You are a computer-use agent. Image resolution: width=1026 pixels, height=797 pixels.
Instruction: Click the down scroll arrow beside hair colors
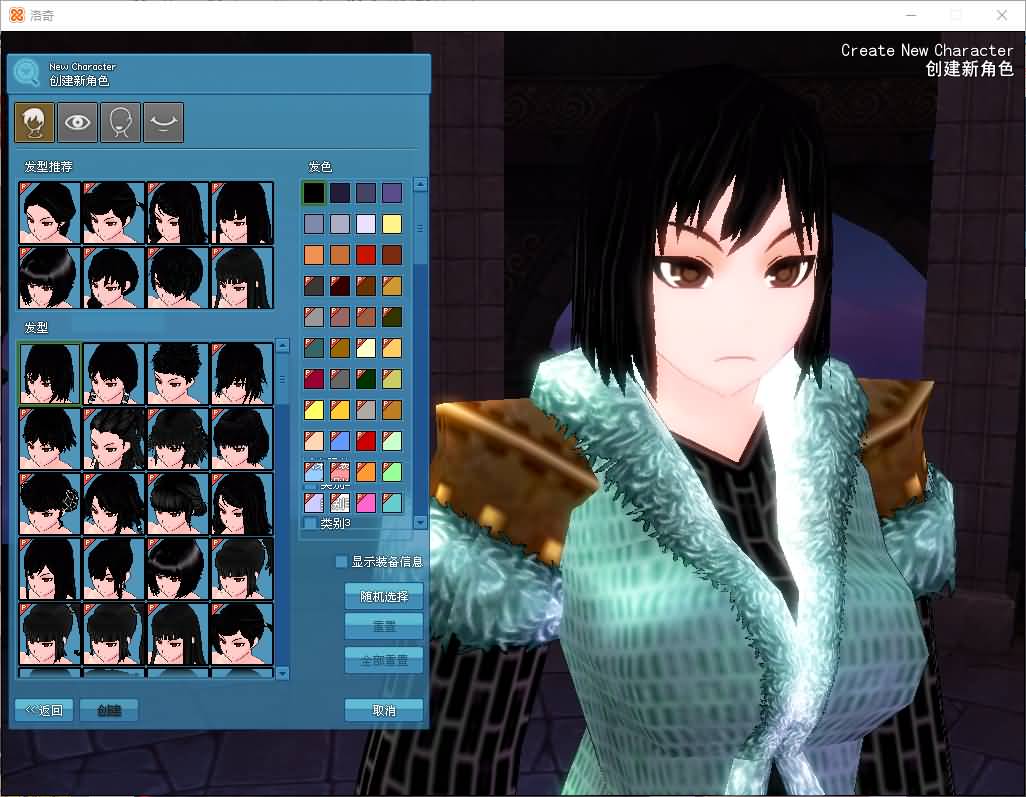click(x=420, y=522)
